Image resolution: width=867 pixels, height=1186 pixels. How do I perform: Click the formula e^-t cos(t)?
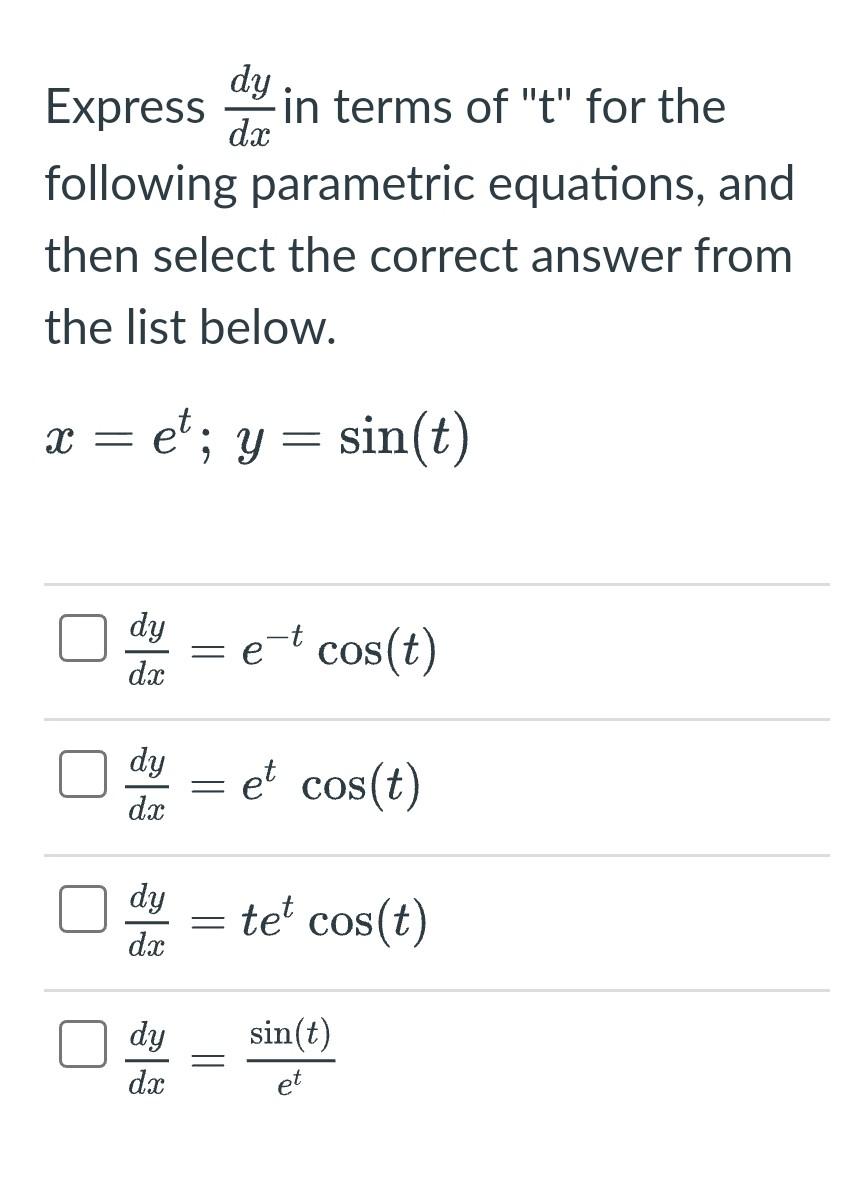click(340, 649)
